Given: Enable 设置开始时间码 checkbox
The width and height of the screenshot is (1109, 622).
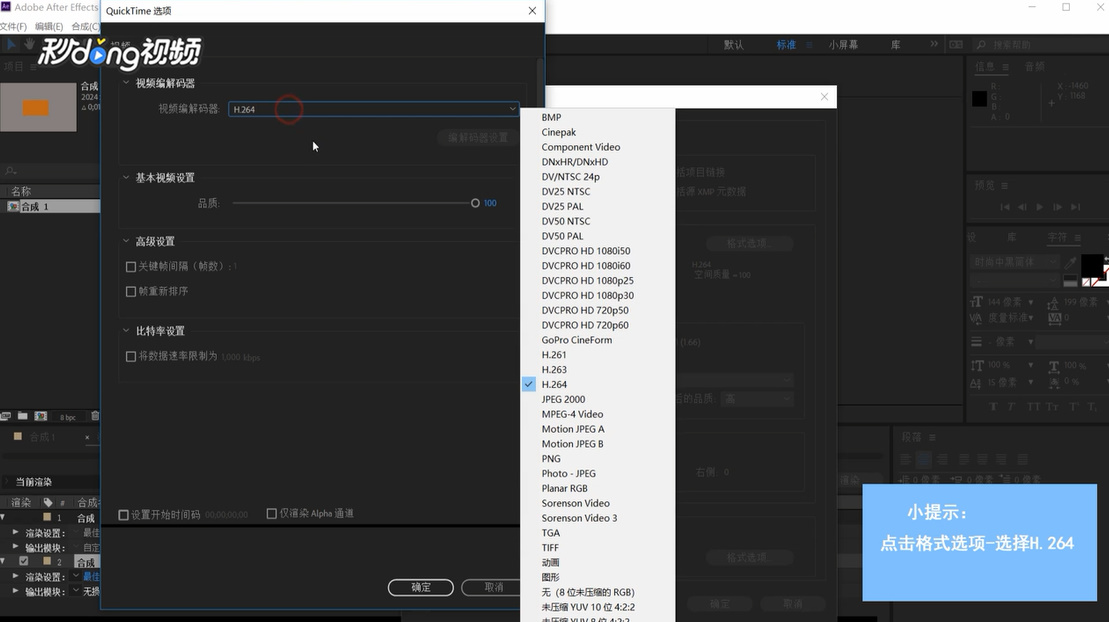Looking at the screenshot, I should click(x=124, y=514).
